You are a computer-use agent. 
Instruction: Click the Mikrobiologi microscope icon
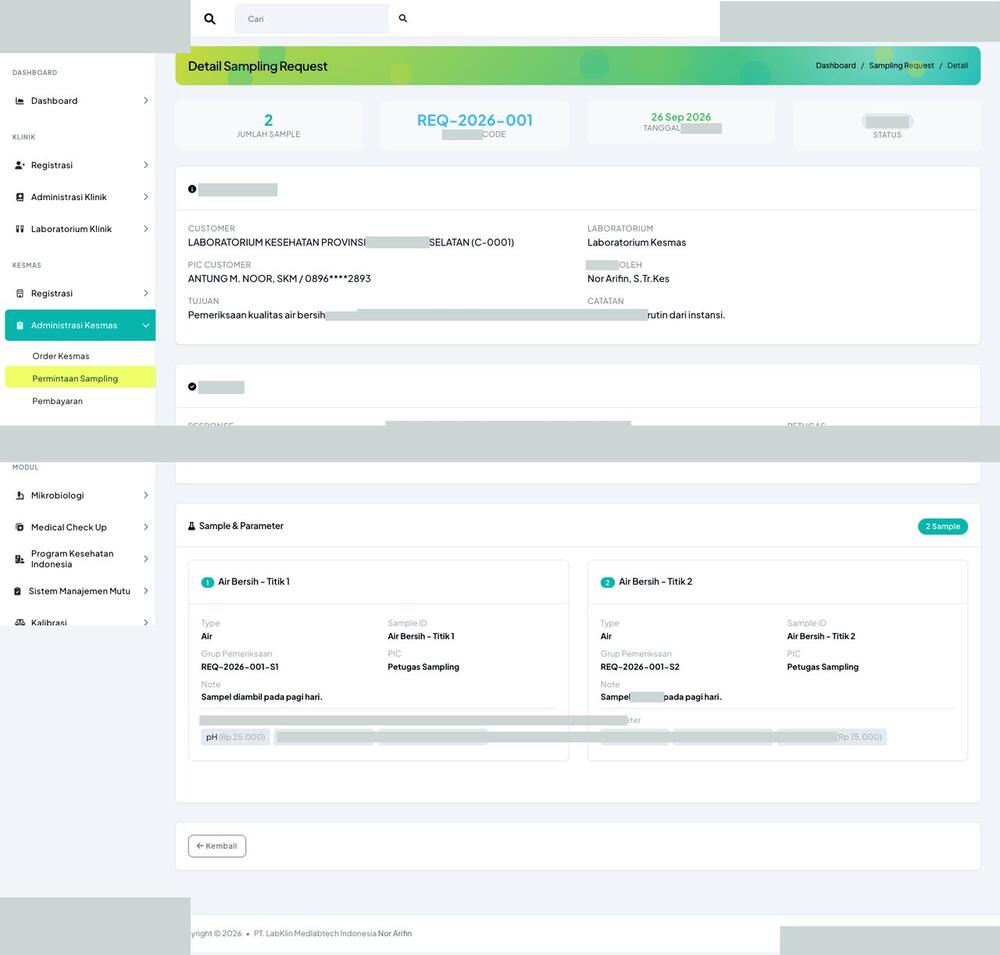pyautogui.click(x=20, y=496)
